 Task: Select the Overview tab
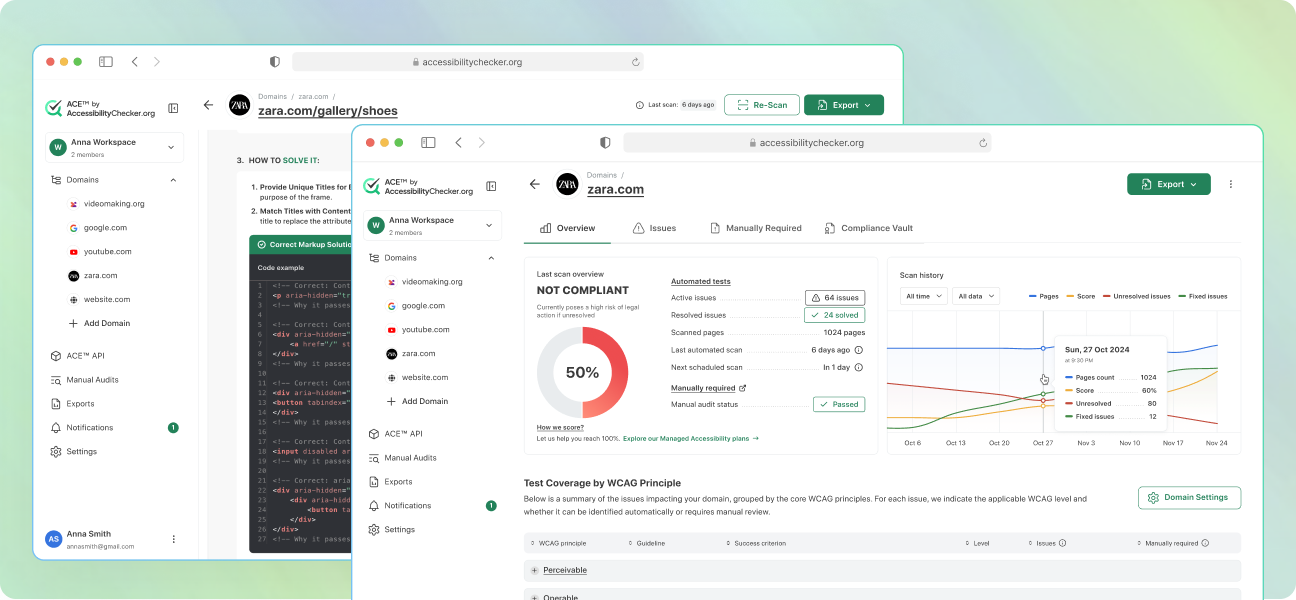click(x=567, y=228)
